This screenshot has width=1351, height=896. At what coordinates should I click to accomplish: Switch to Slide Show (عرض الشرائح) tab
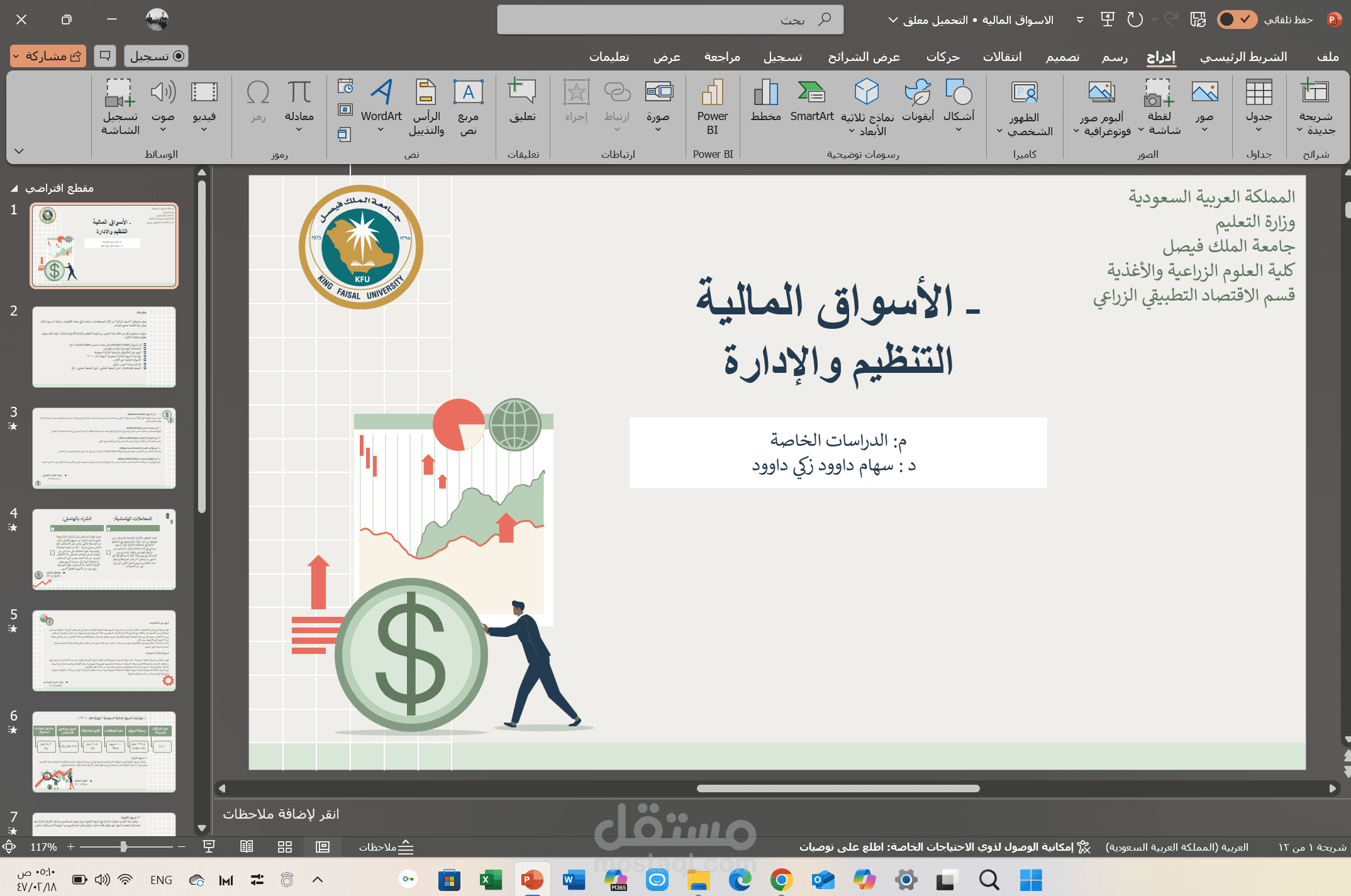click(864, 57)
